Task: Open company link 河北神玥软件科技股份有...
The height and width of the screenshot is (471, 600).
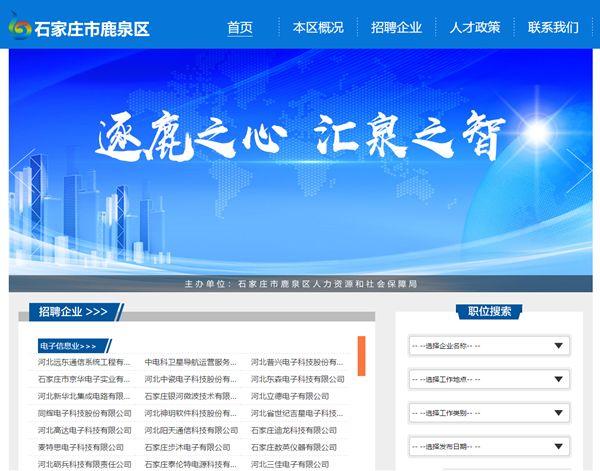Action: point(190,413)
